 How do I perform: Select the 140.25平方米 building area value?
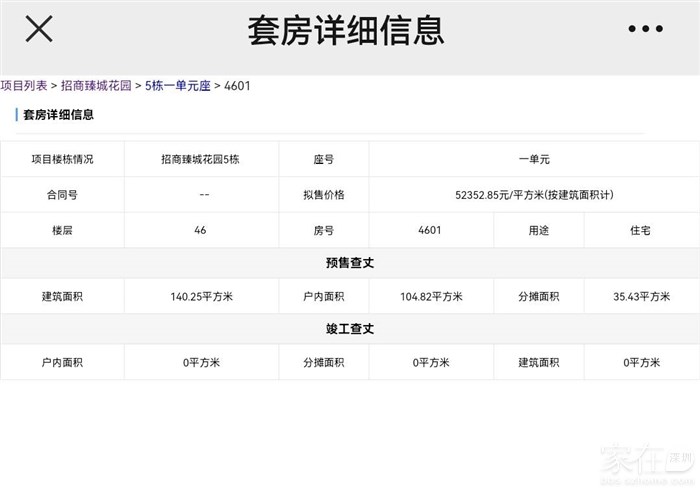202,297
